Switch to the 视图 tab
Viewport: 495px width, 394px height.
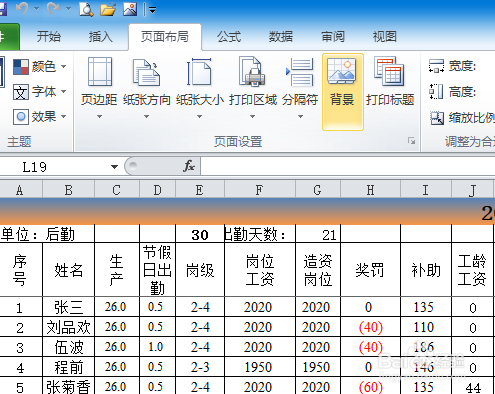tap(385, 36)
